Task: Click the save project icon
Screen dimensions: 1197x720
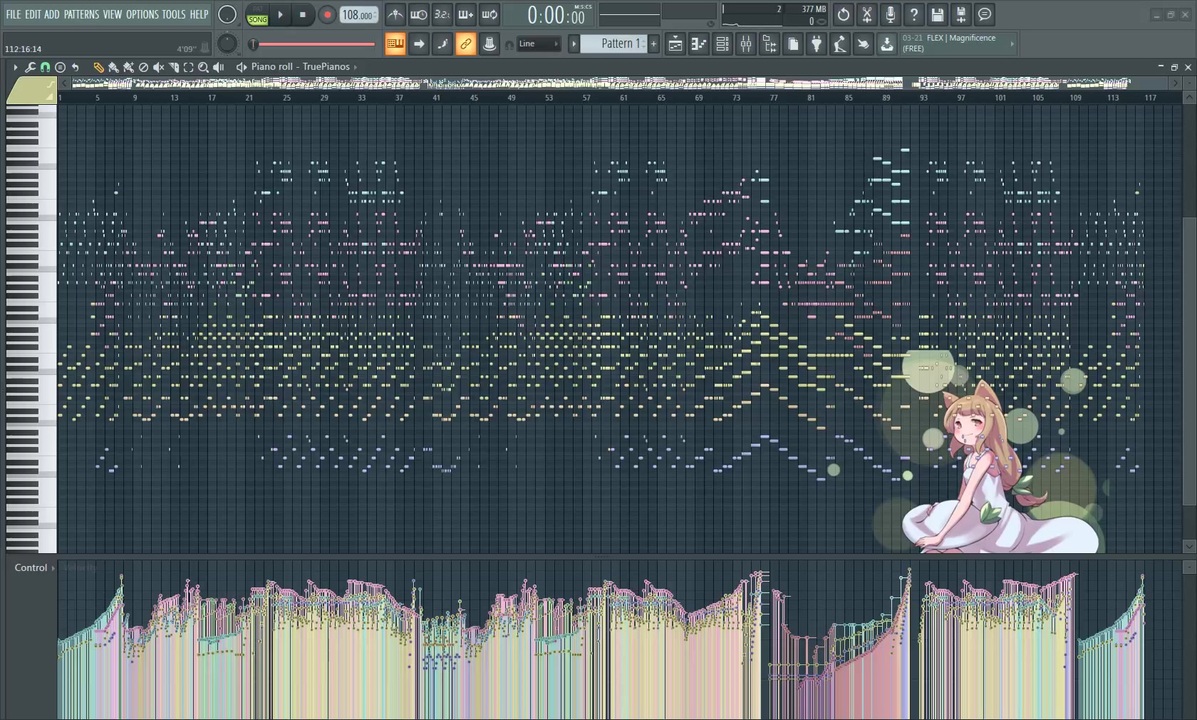Action: (x=937, y=15)
